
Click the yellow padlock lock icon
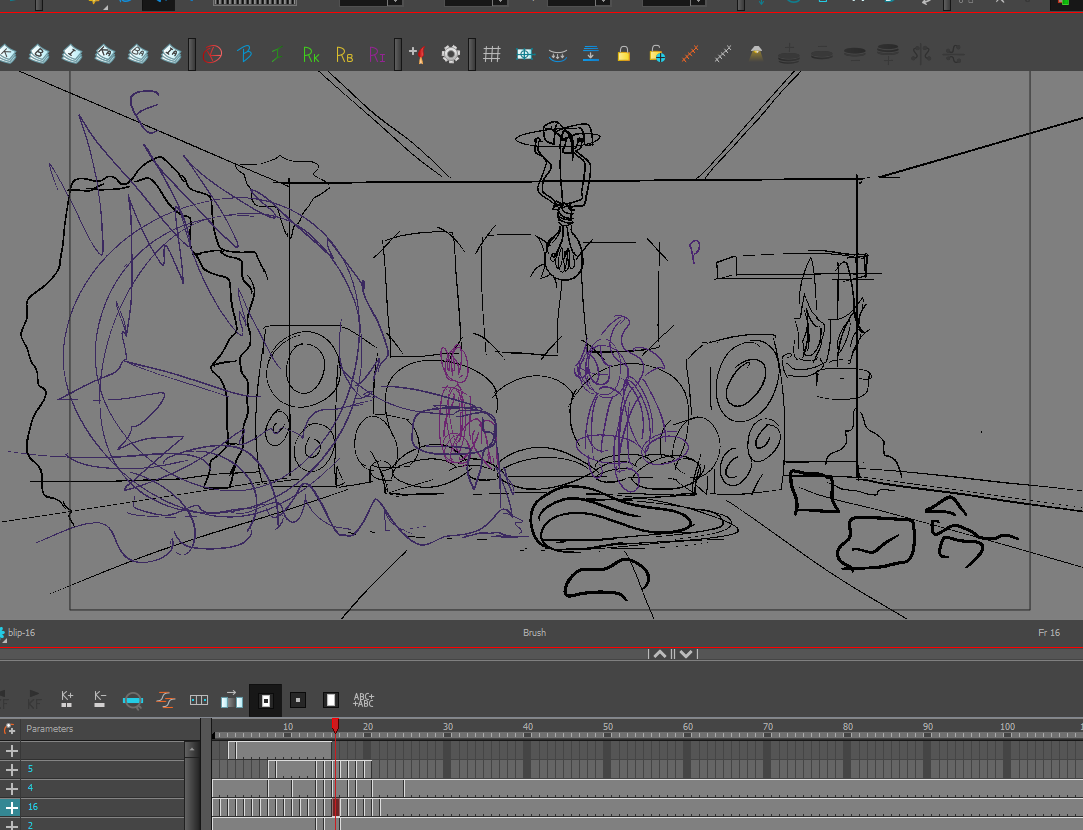624,54
